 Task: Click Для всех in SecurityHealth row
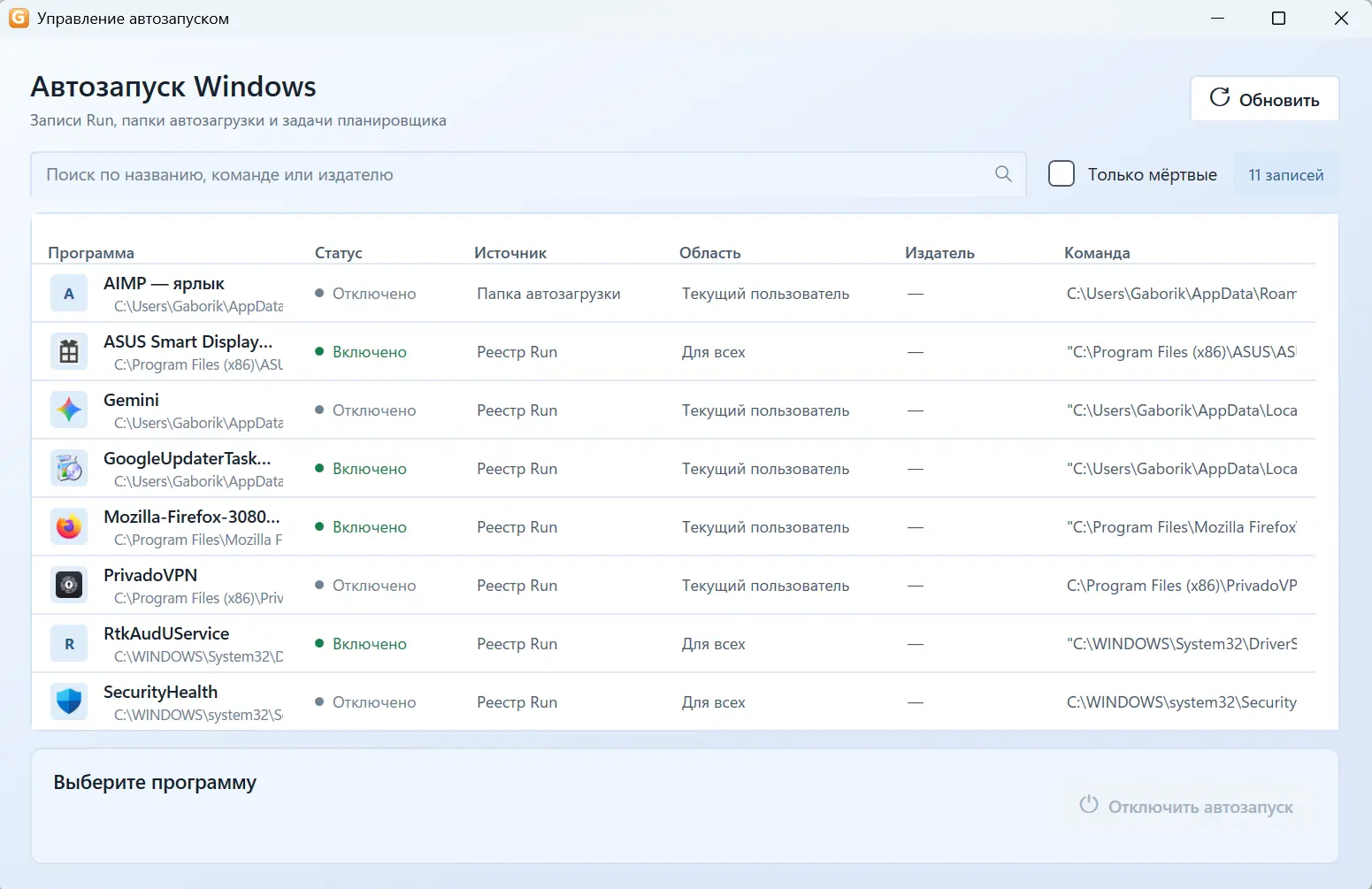pyautogui.click(x=713, y=702)
